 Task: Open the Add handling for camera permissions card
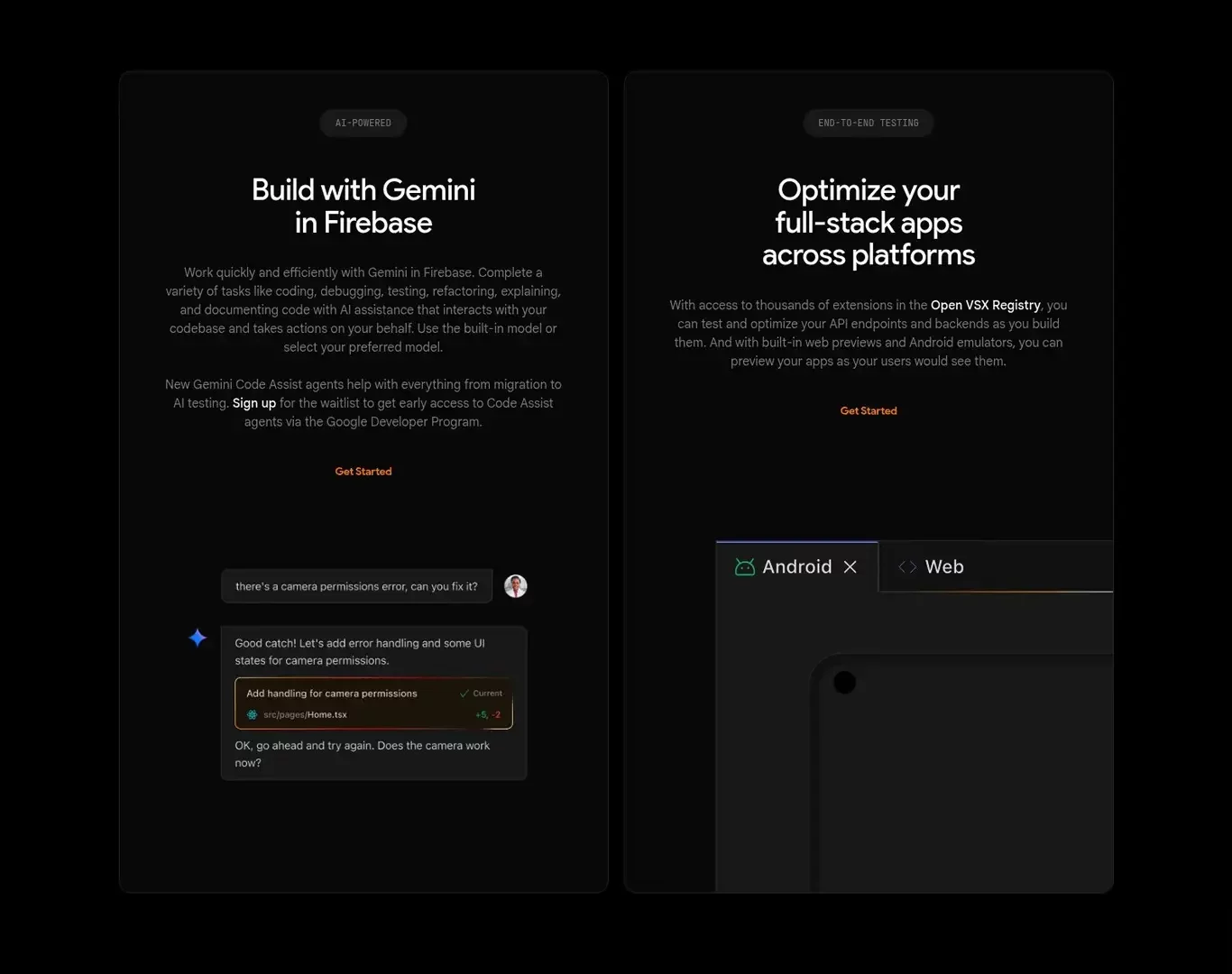tap(373, 703)
